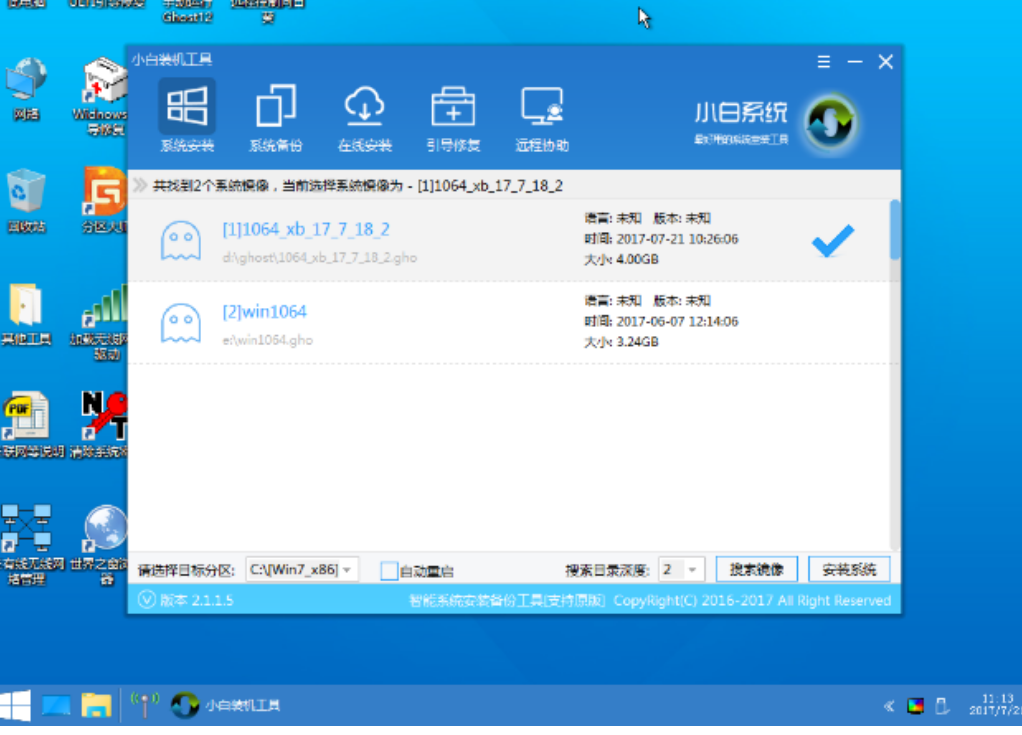Open the 加载无线网驱动 desktop icon

100,322
